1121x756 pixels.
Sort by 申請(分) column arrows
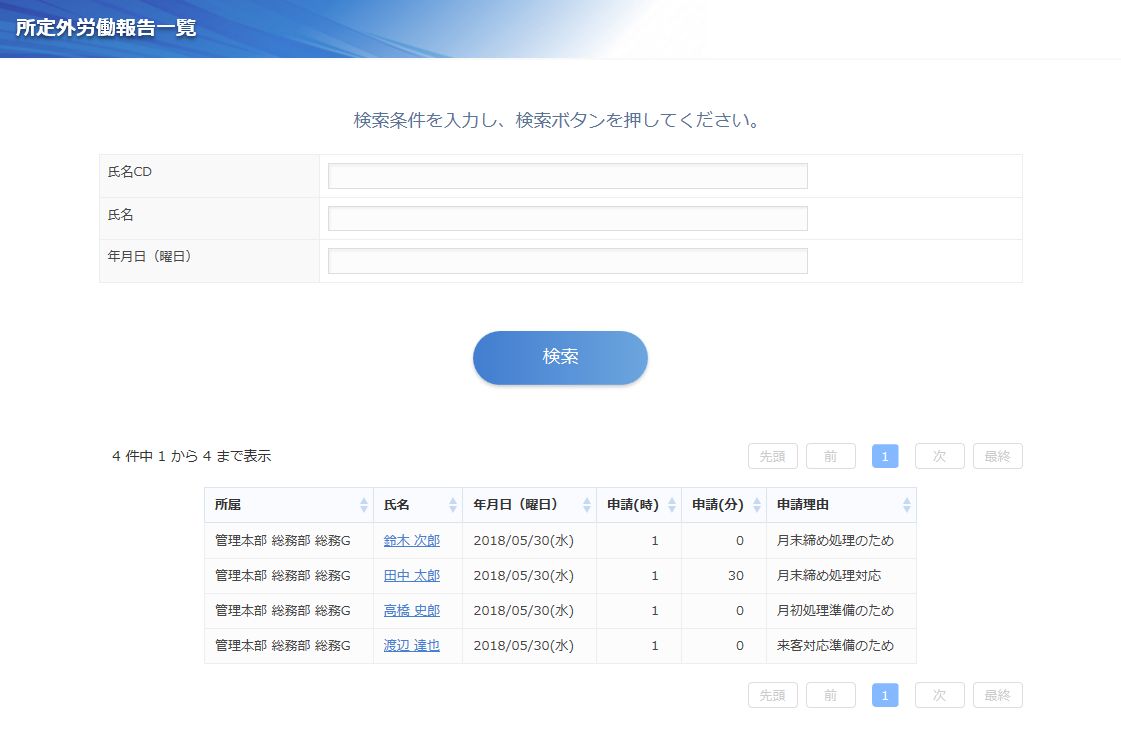(756, 506)
